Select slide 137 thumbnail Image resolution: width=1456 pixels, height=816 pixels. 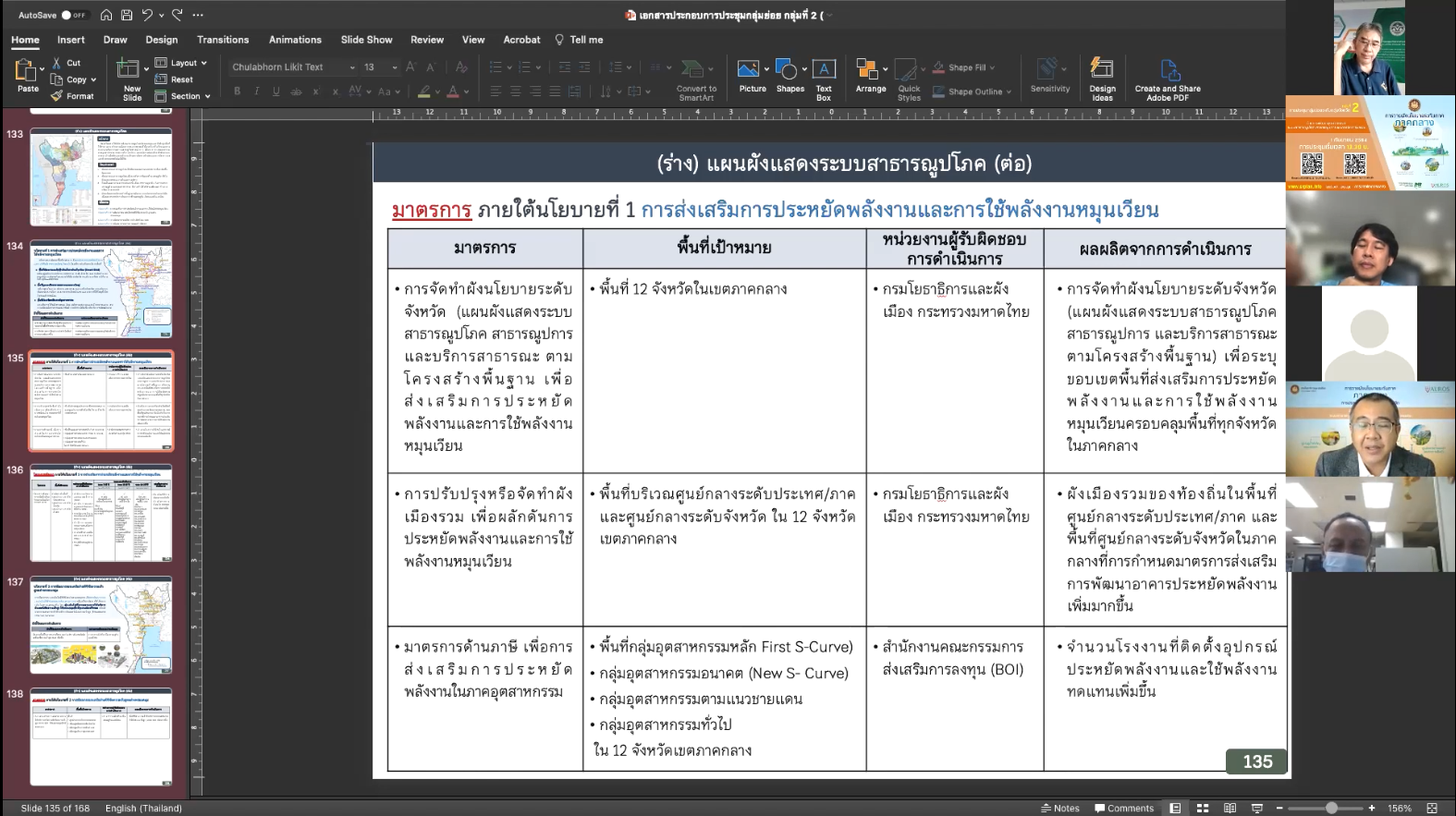tap(101, 625)
